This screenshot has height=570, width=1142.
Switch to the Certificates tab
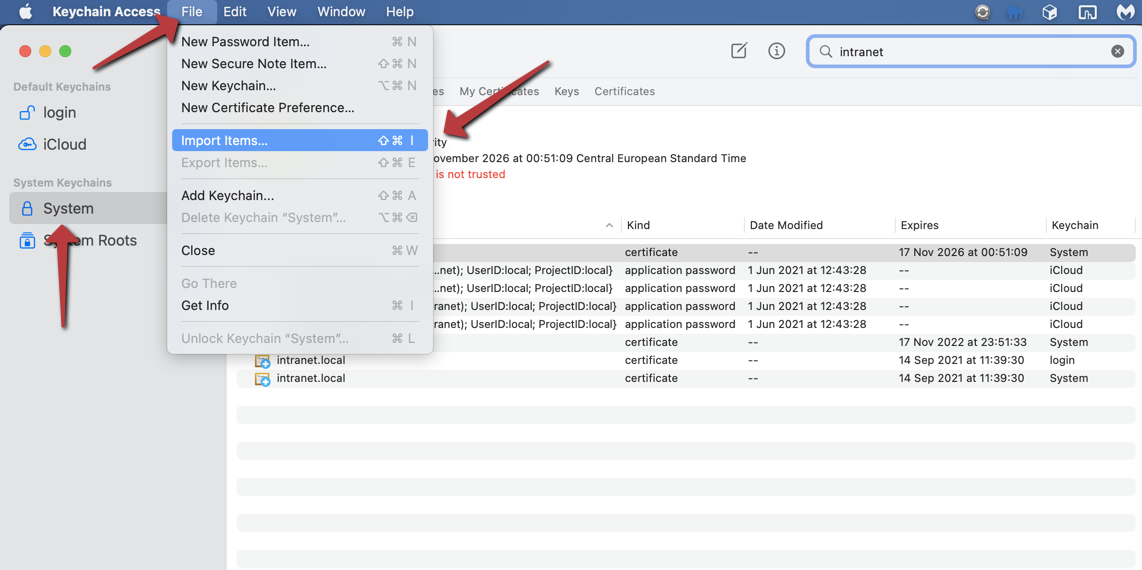pos(624,92)
